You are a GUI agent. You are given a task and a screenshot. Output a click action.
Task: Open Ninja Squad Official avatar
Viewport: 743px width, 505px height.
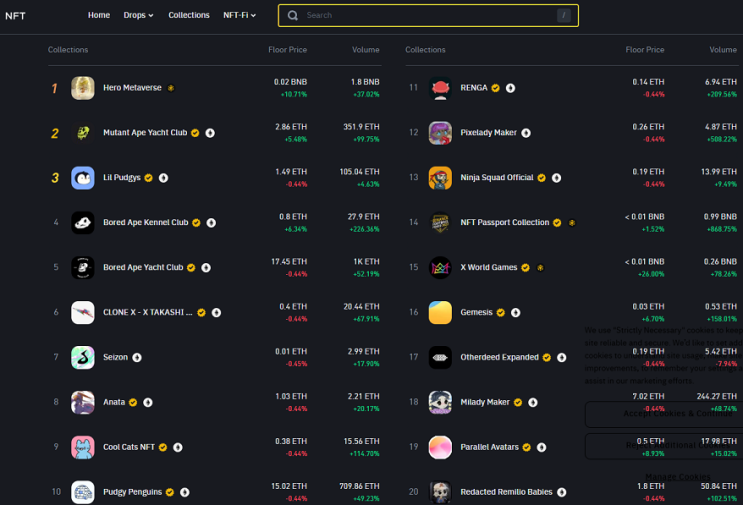[440, 178]
